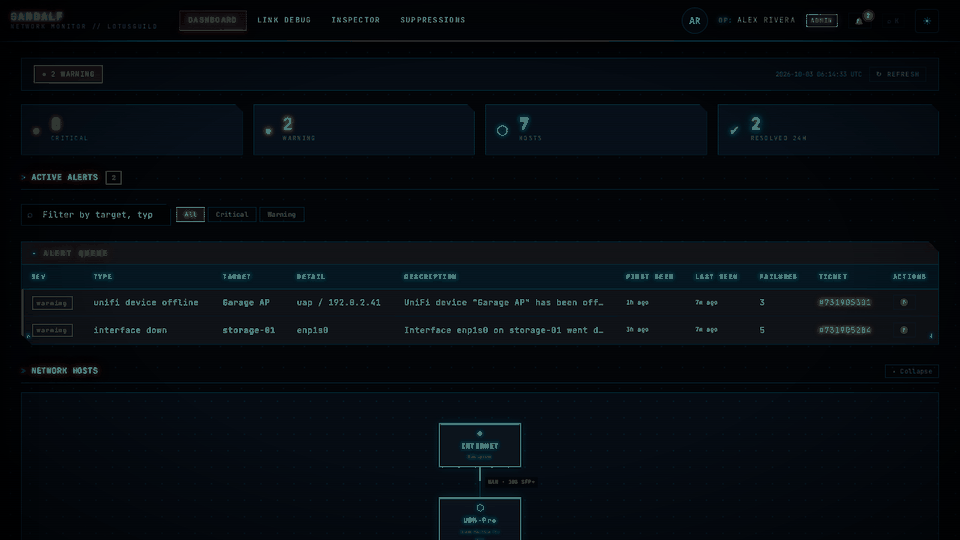Click the alert filter search field
The height and width of the screenshot is (540, 960).
click(x=96, y=215)
